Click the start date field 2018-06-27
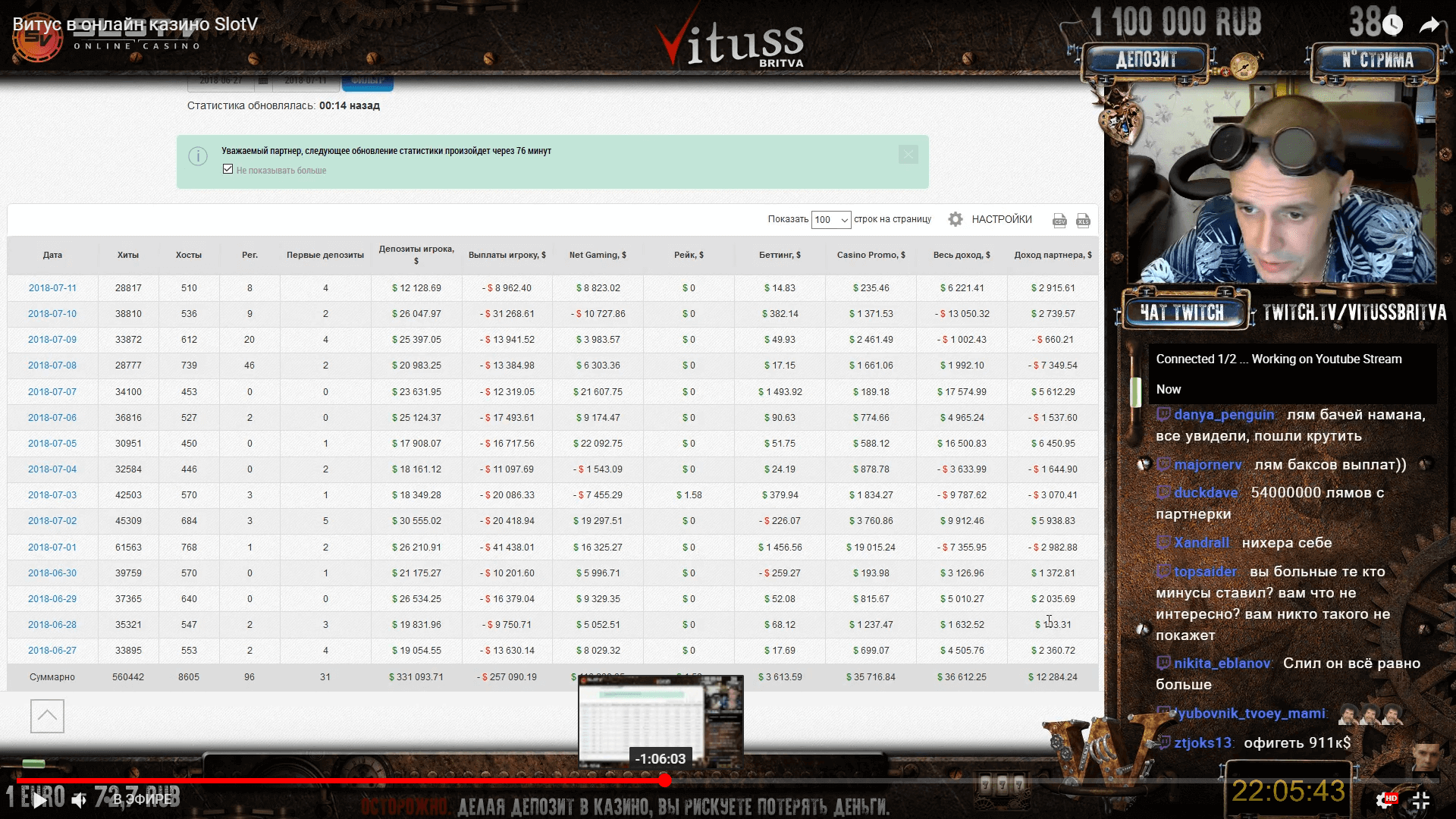Screen dimensions: 1456x819 pos(221,80)
